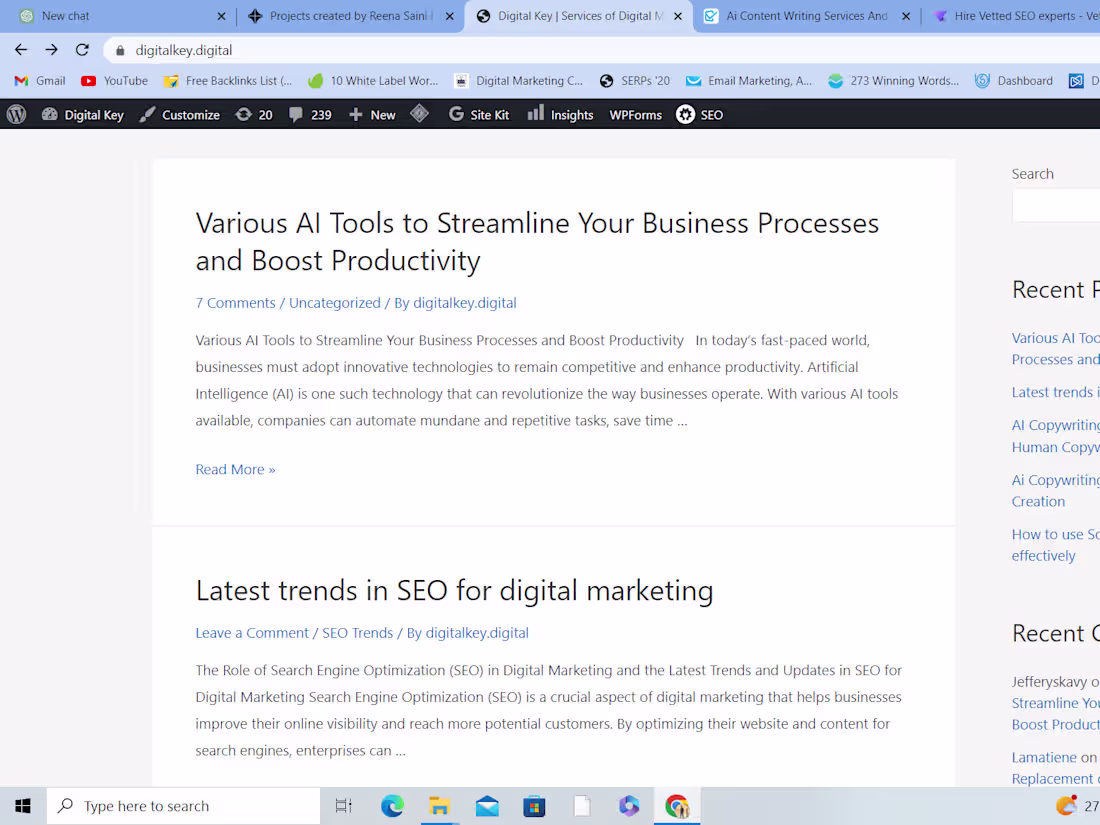The height and width of the screenshot is (825, 1100).
Task: Open File Explorer from the taskbar
Action: (x=439, y=805)
